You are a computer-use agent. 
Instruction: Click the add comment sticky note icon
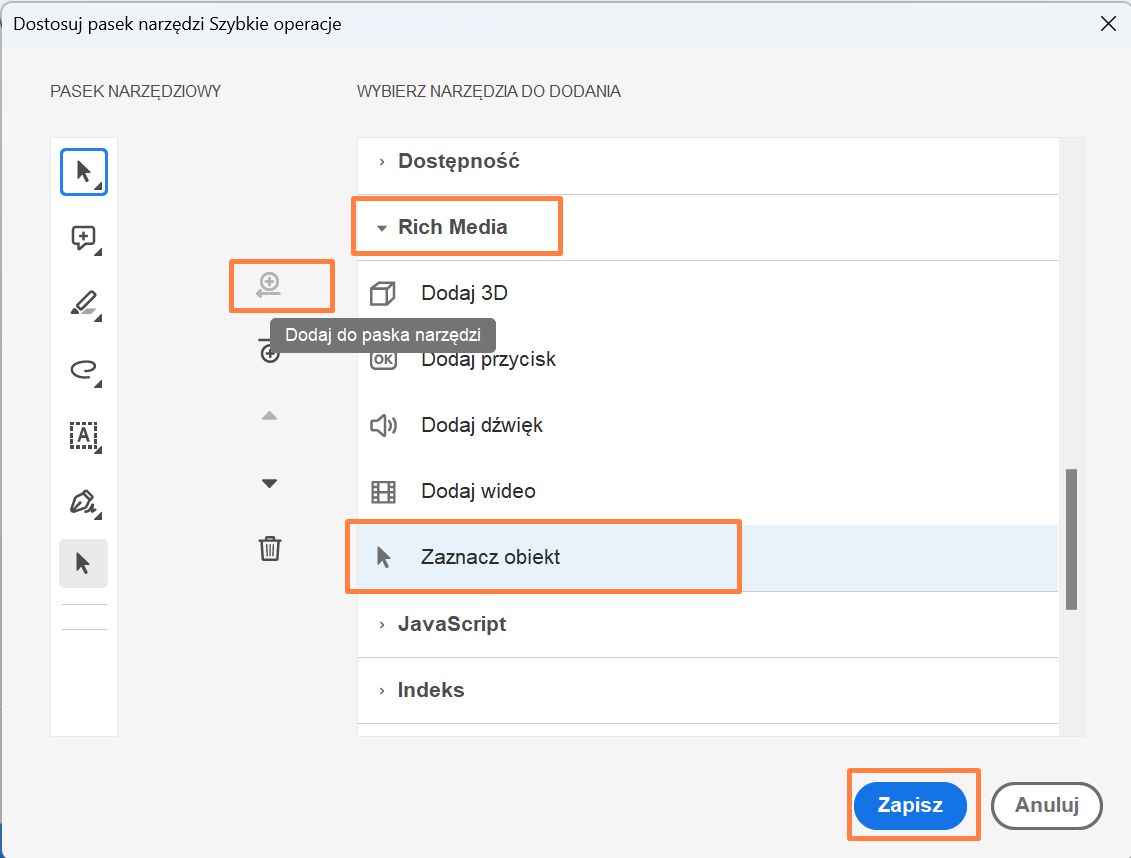[84, 238]
